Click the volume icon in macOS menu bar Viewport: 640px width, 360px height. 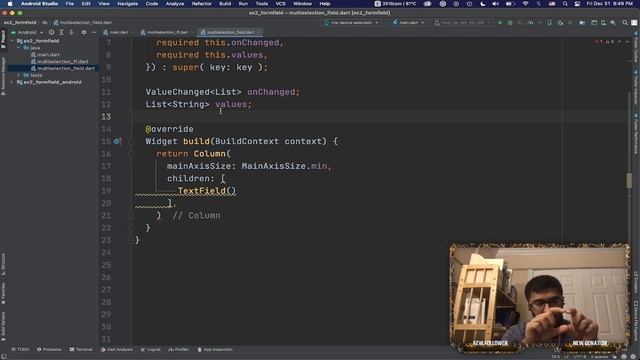[495, 4]
